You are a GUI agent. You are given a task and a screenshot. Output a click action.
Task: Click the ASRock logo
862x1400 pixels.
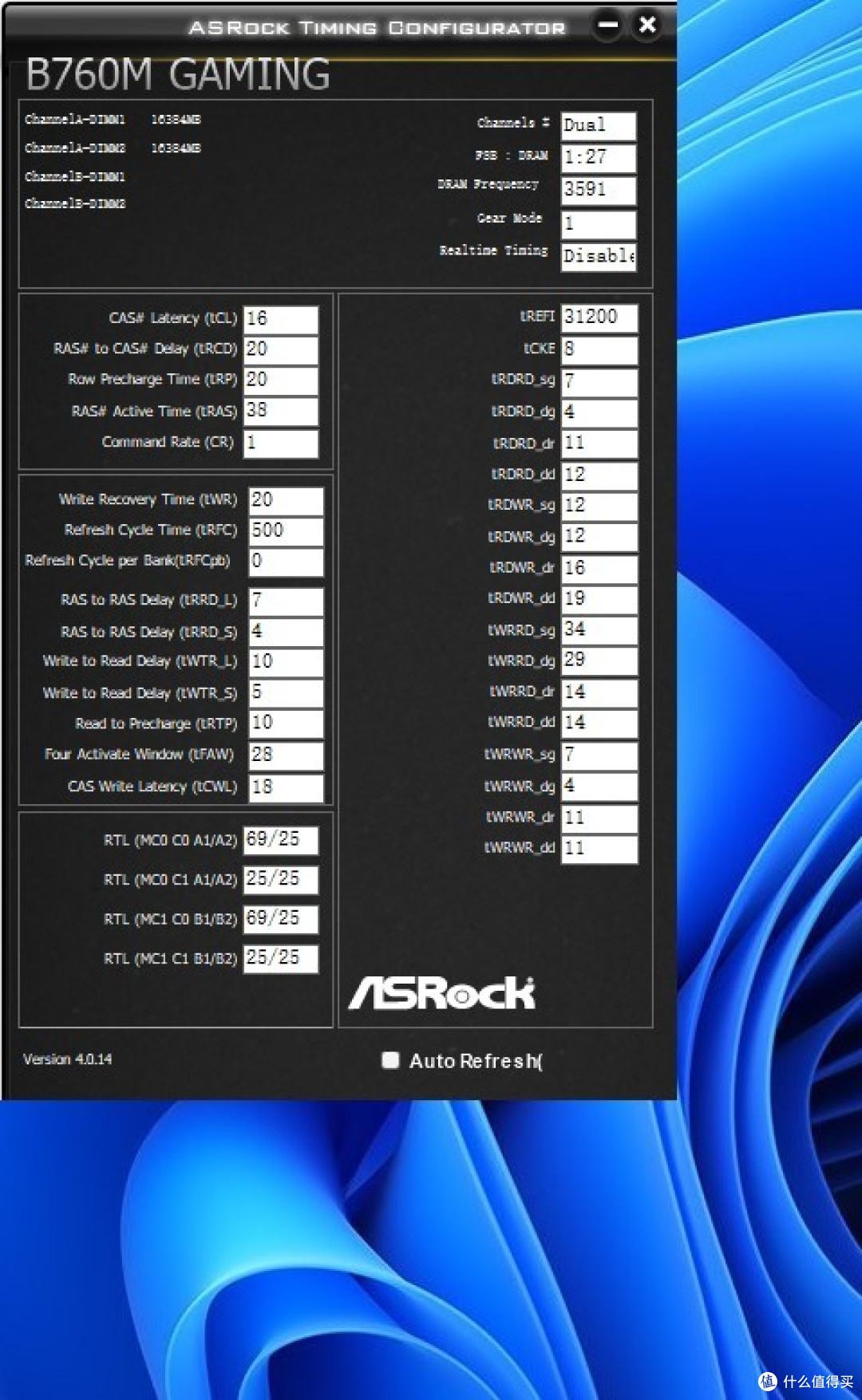tap(442, 993)
